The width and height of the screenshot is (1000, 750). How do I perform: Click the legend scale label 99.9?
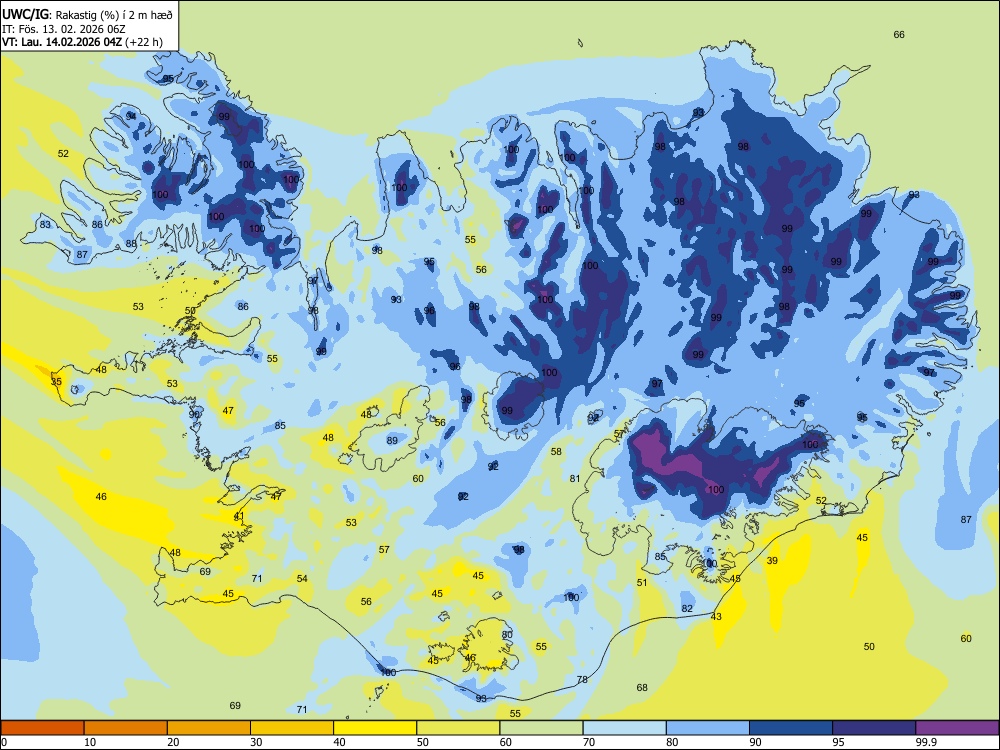coord(926,742)
